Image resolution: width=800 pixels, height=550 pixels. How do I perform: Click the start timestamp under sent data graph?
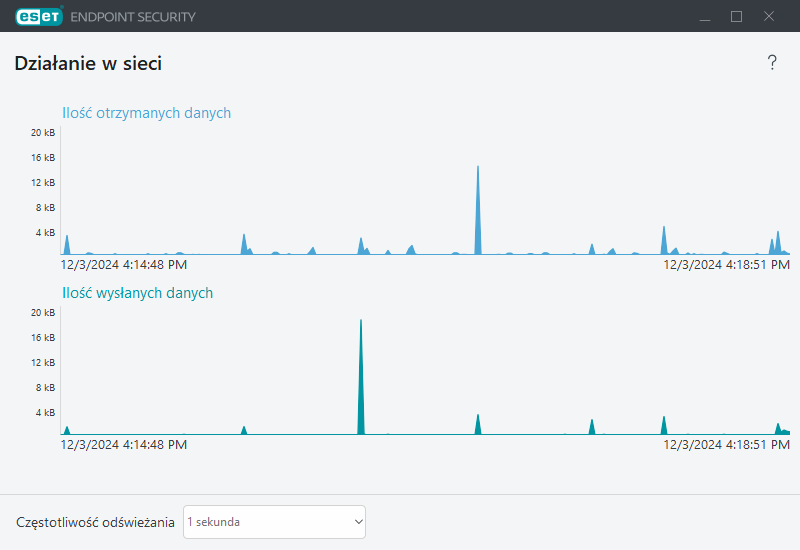click(x=123, y=445)
